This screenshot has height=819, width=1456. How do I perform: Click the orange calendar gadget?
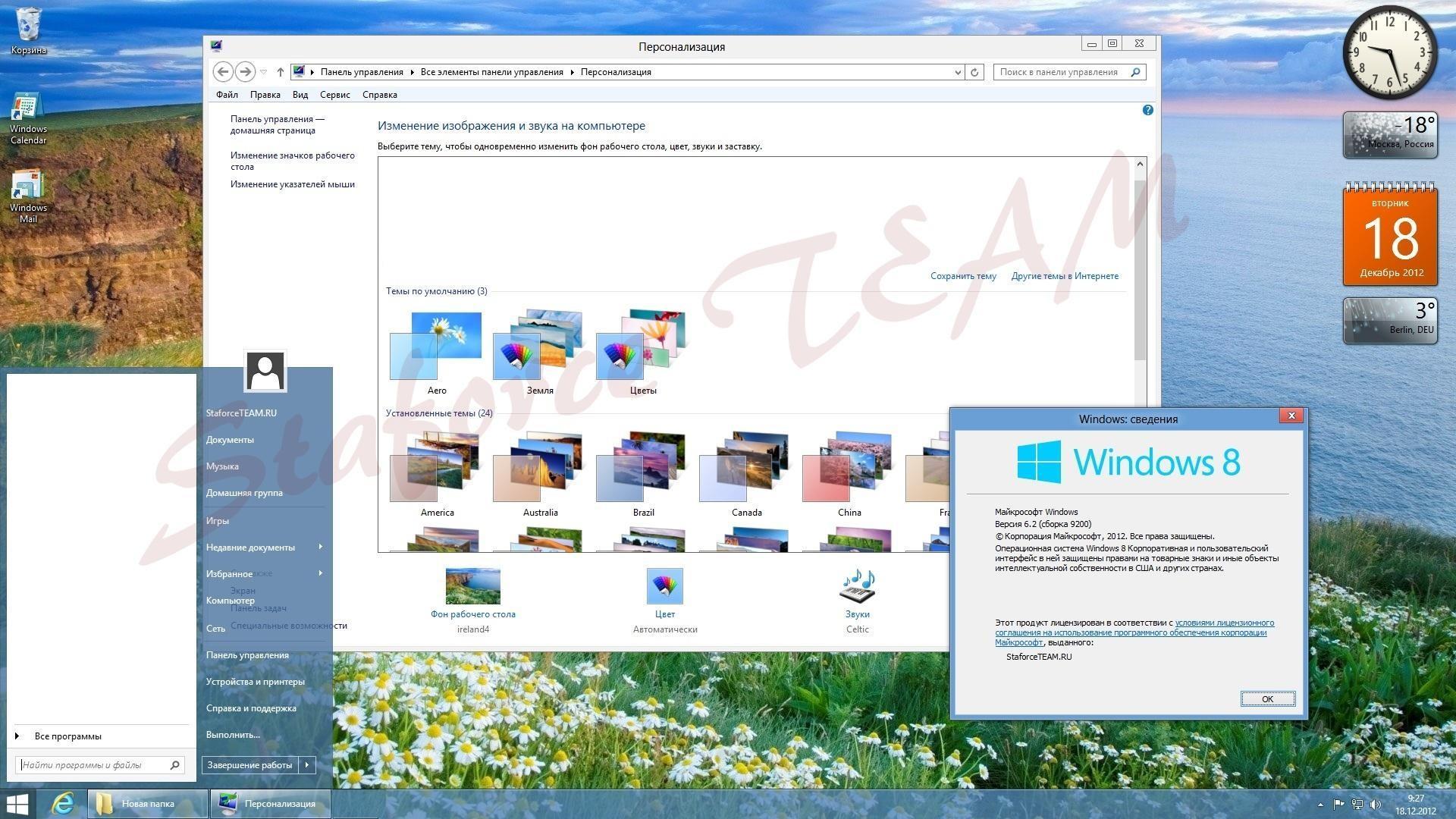tap(1390, 234)
